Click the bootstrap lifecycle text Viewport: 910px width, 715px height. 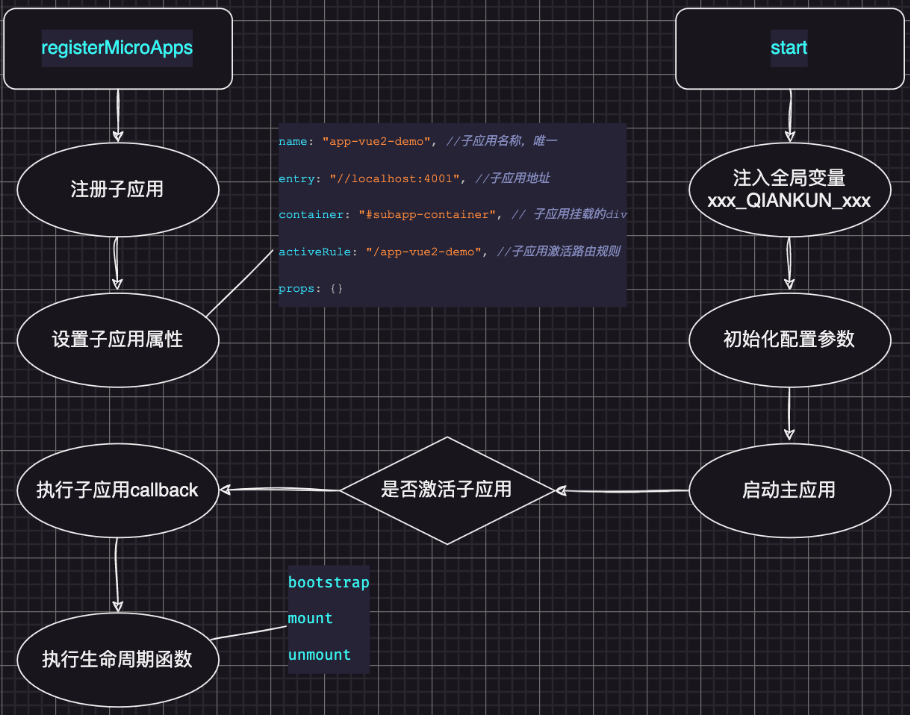[328, 582]
